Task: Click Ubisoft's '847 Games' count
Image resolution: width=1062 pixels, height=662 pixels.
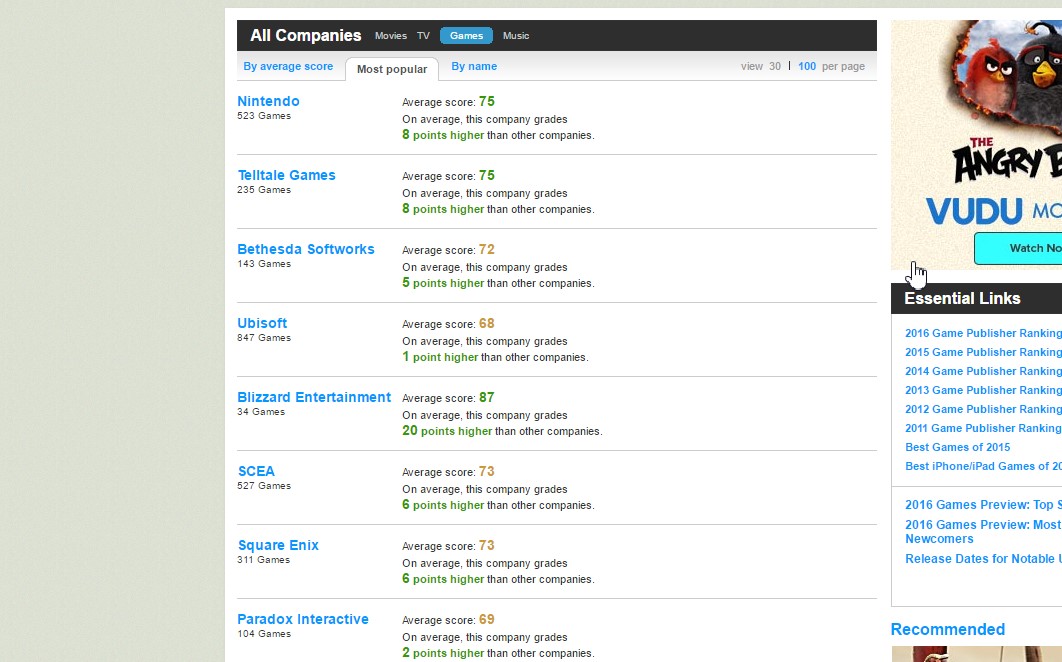Action: [264, 337]
